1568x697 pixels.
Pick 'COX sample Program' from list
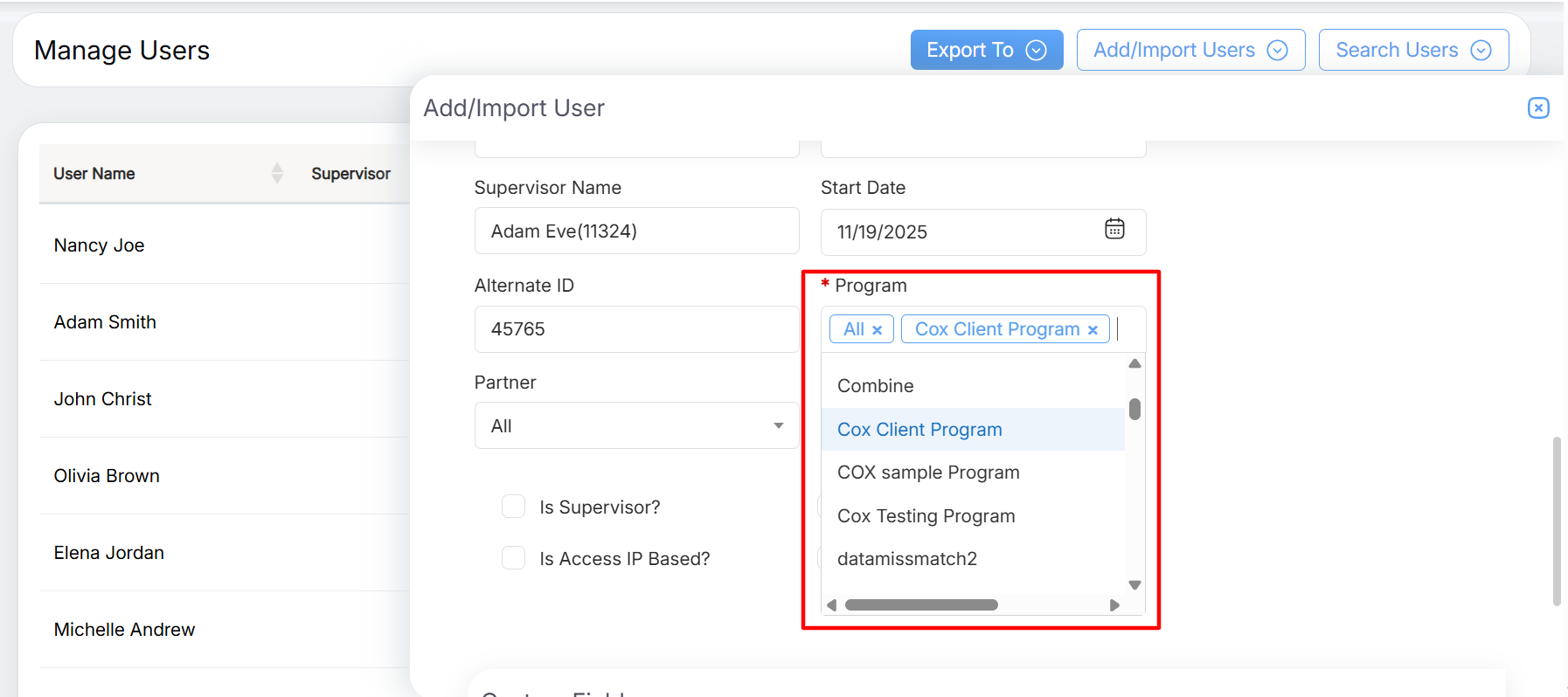coord(927,473)
